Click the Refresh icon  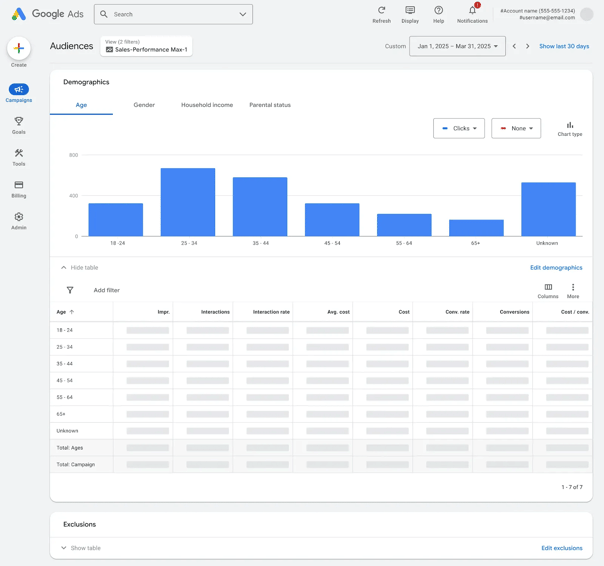point(381,11)
